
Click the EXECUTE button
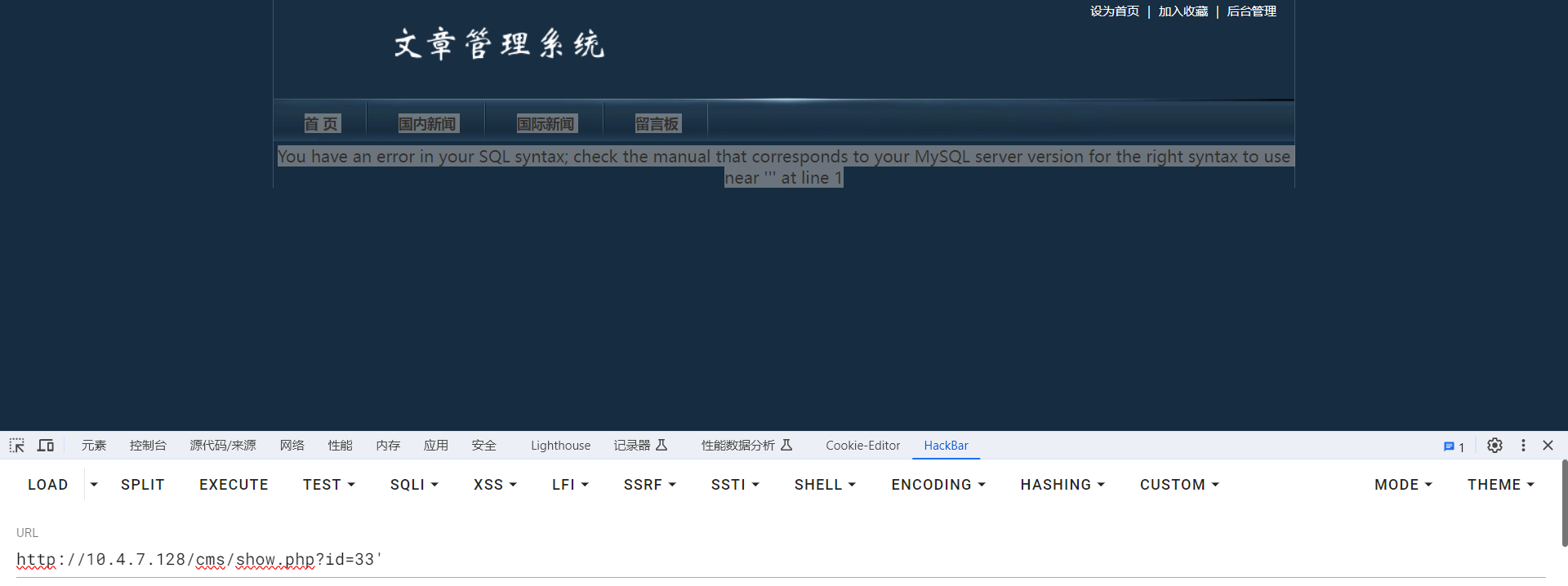(234, 485)
